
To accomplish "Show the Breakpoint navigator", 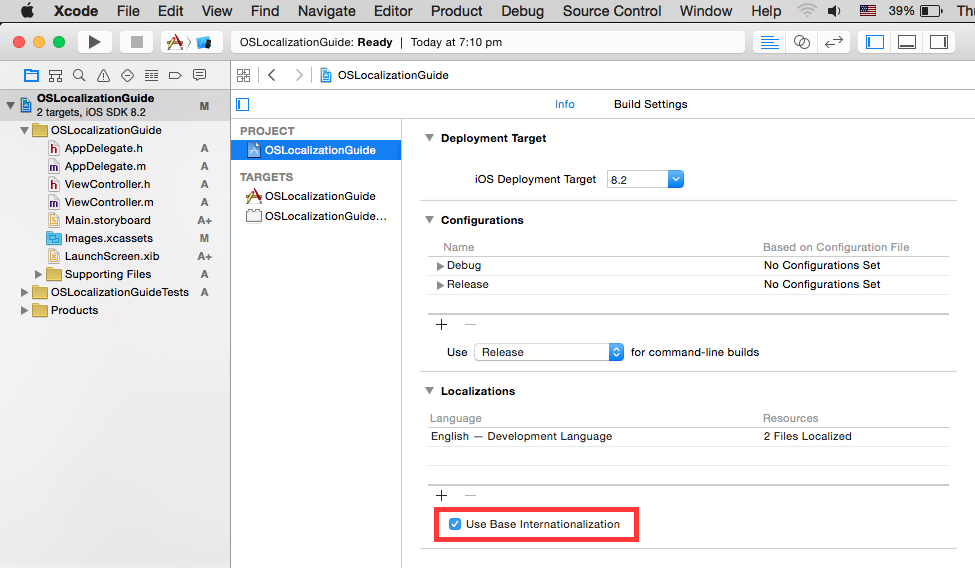I will [x=175, y=75].
